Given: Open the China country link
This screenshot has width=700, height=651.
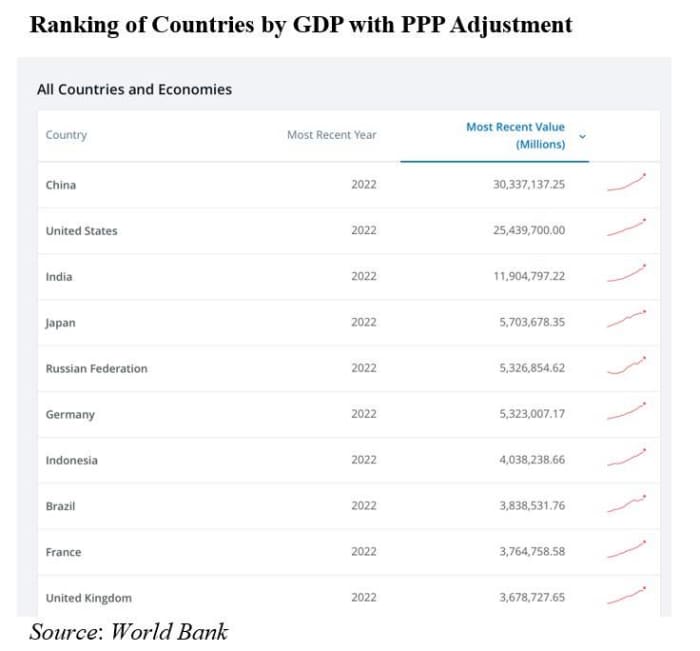Looking at the screenshot, I should click(61, 185).
